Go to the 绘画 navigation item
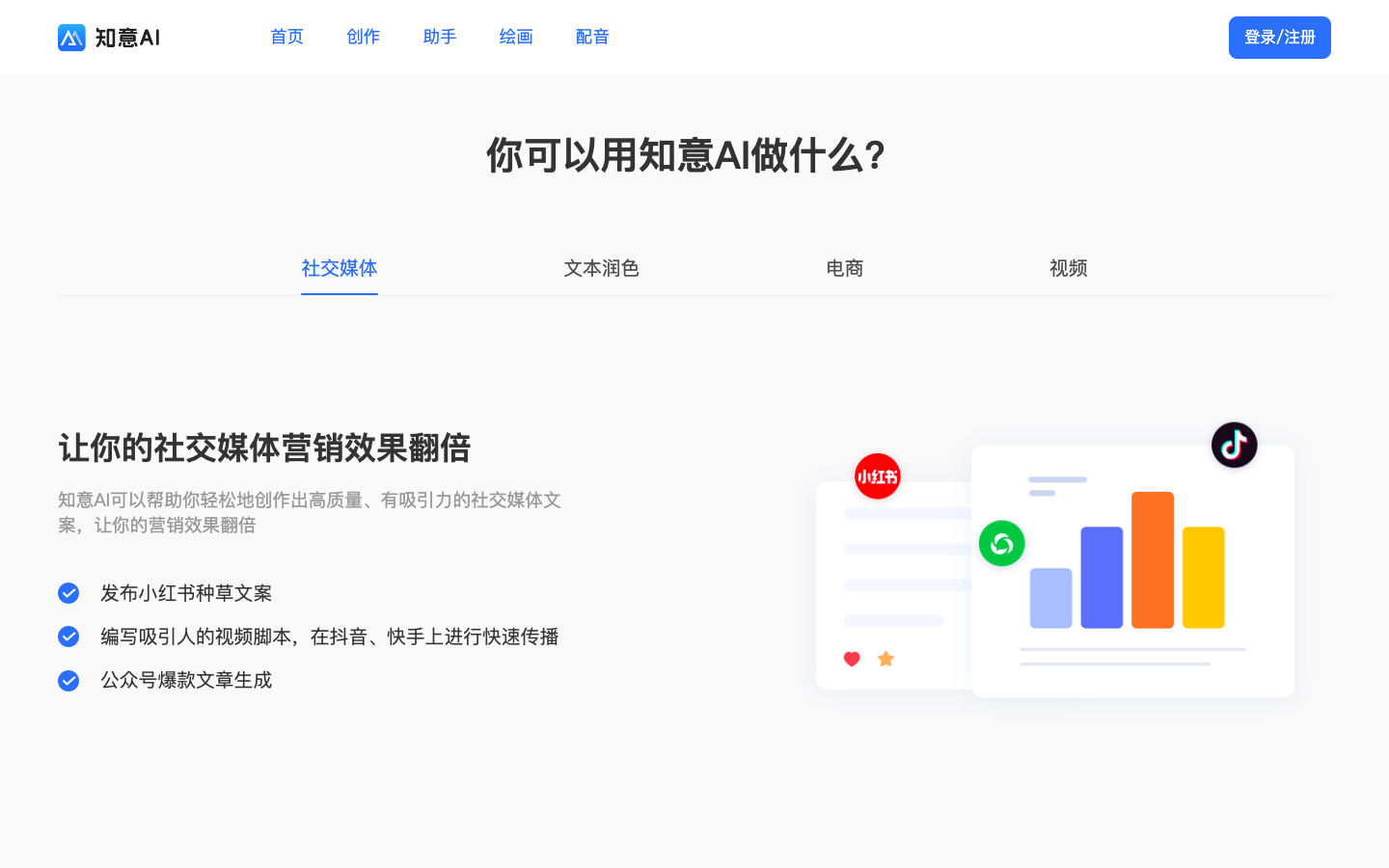 (x=516, y=37)
